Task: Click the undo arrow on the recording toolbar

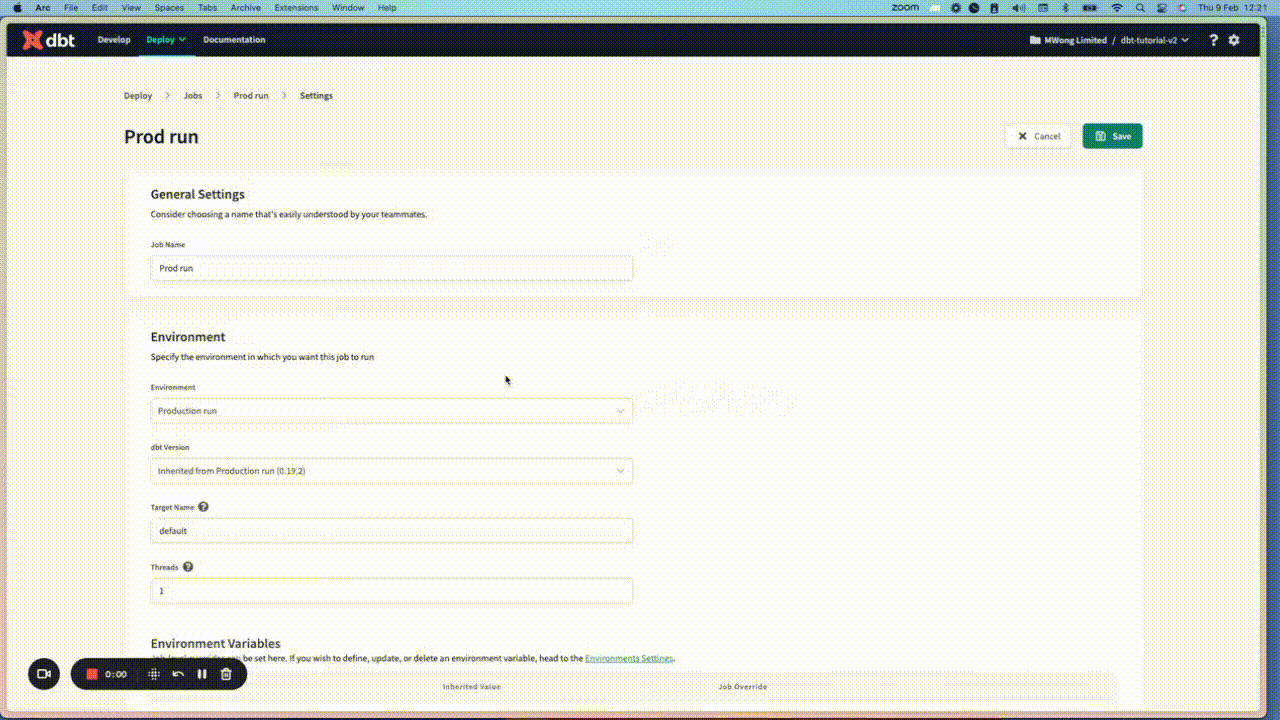Action: pos(178,674)
